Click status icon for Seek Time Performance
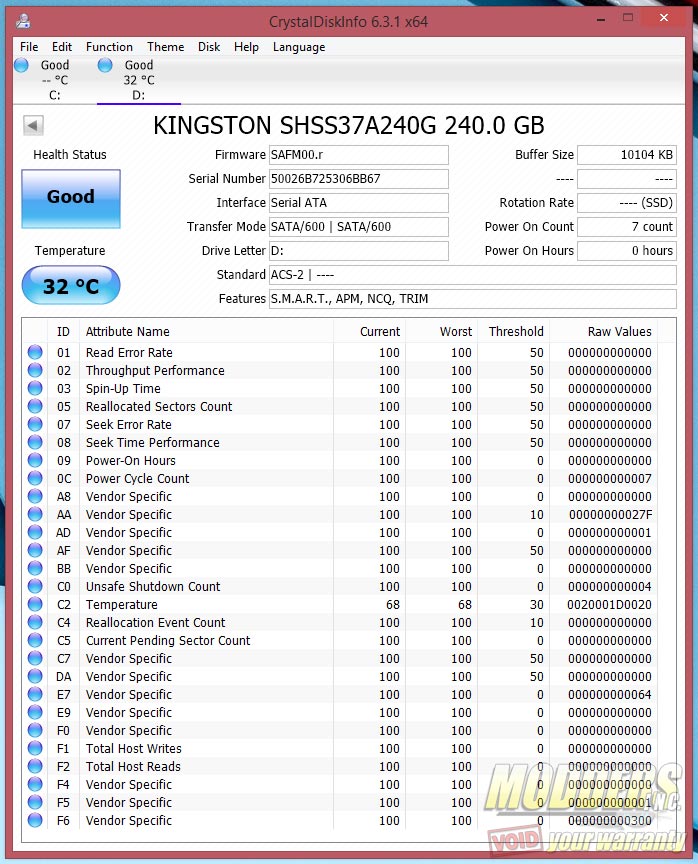 35,442
